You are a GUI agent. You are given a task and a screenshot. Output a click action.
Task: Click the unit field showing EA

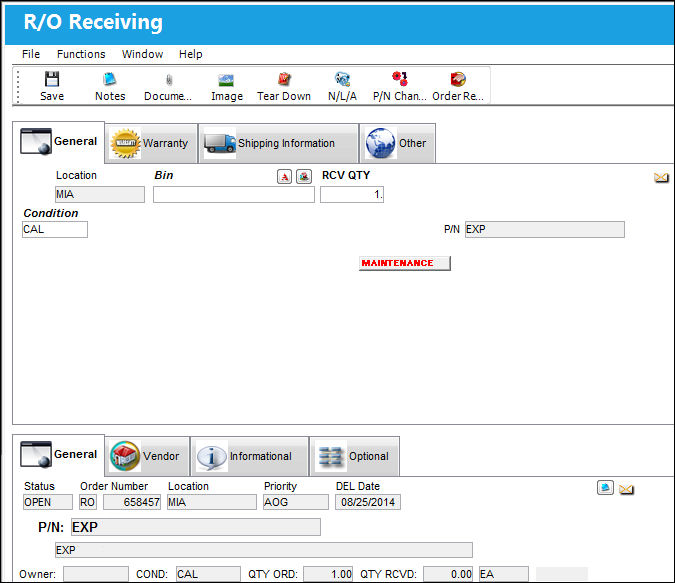point(504,574)
